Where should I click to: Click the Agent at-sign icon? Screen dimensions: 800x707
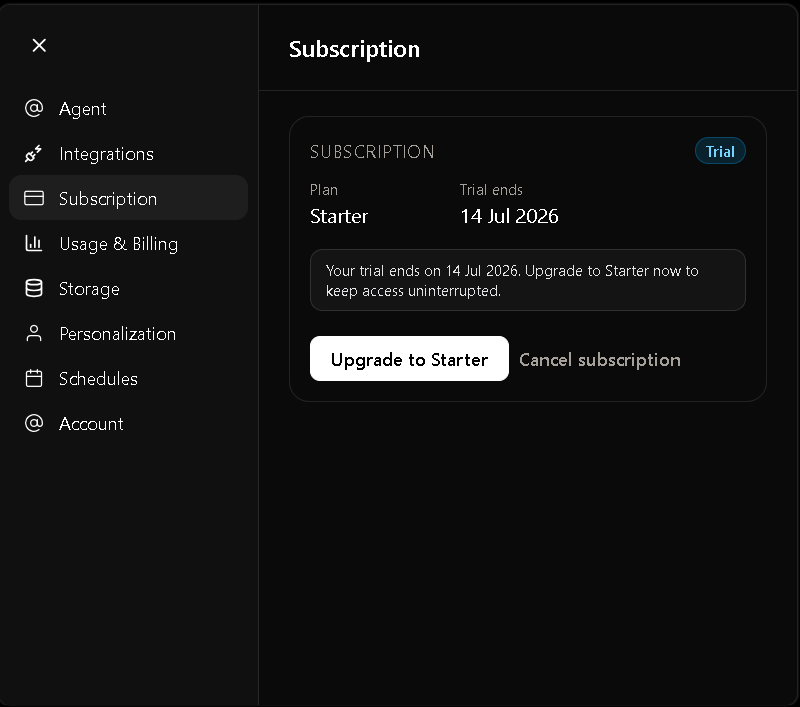point(34,108)
